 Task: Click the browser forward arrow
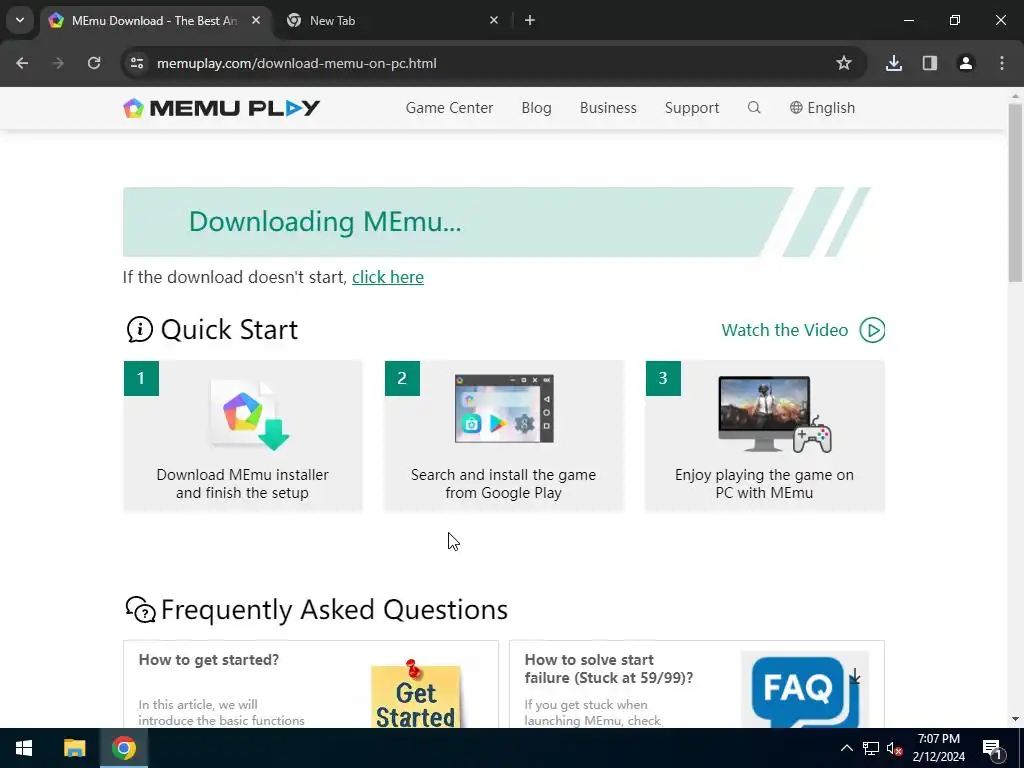[x=58, y=63]
